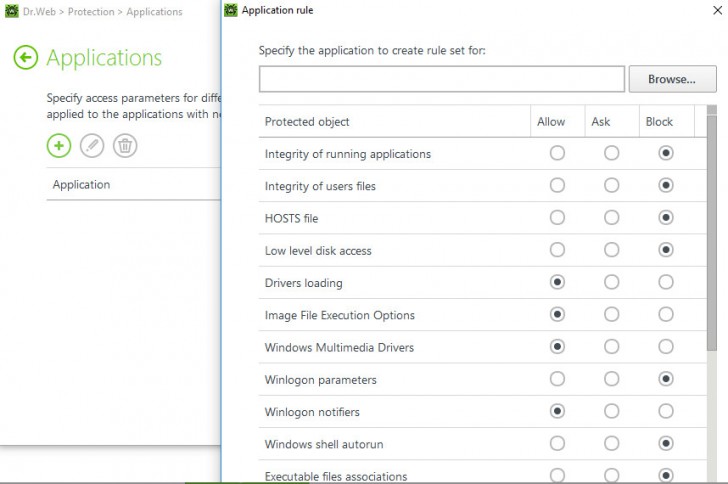Image resolution: width=728 pixels, height=484 pixels.
Task: Click the Application rule window icon
Action: pyautogui.click(x=231, y=11)
